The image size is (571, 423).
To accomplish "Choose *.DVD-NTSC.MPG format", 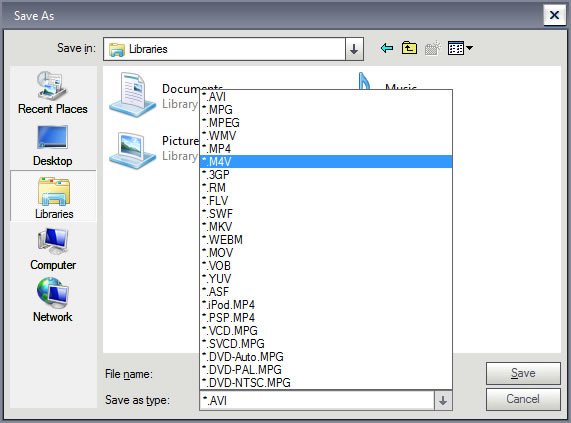I will (326, 383).
